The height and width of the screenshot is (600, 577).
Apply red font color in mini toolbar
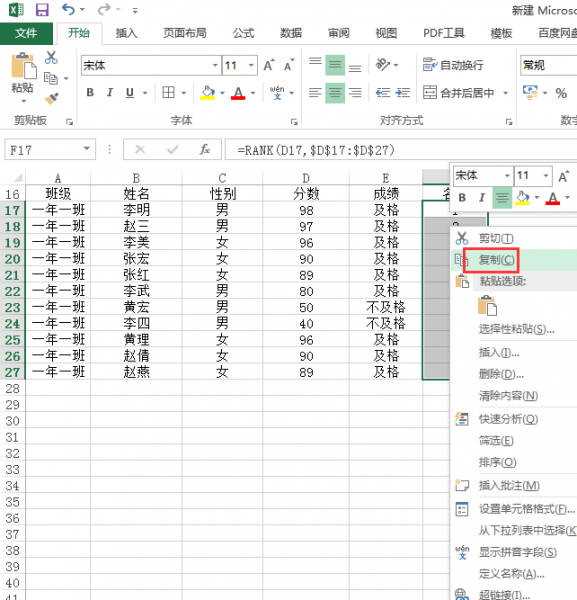(553, 198)
